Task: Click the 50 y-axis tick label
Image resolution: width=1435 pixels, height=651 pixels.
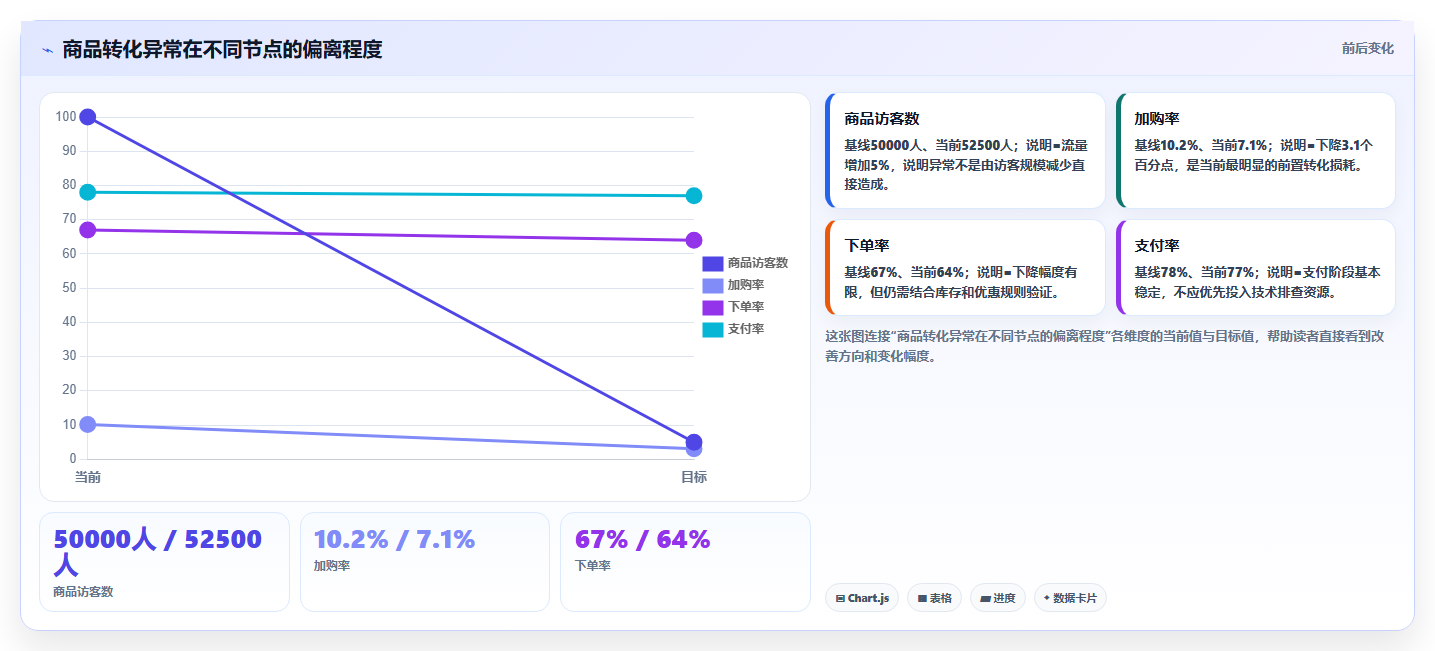Action: click(69, 288)
